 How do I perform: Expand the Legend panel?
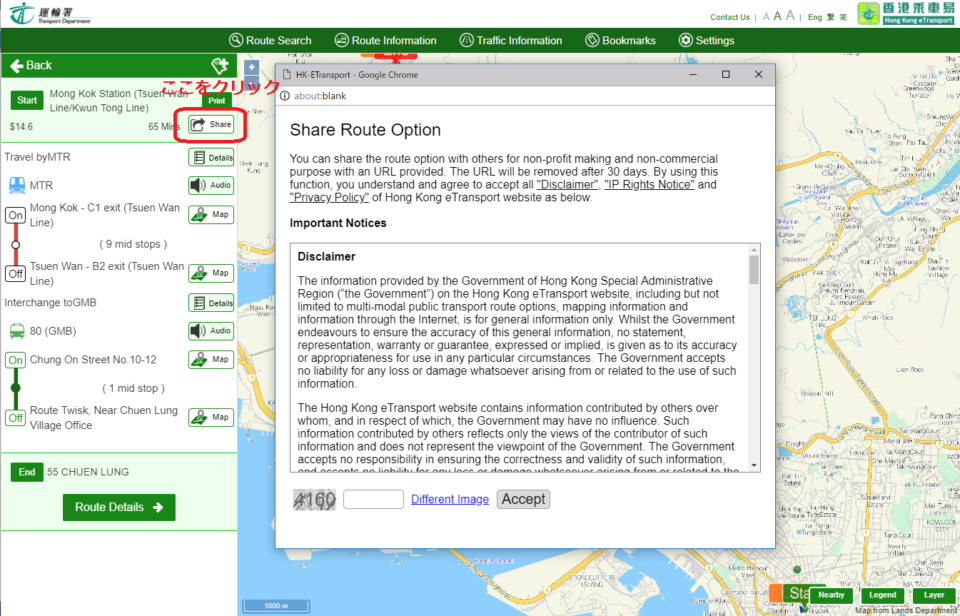pyautogui.click(x=882, y=595)
